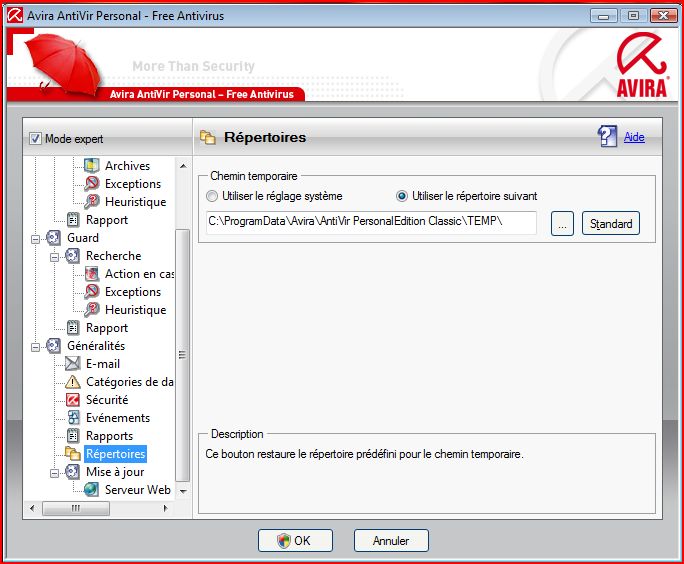Click the Guard gear icon
684x564 pixels.
[53, 238]
